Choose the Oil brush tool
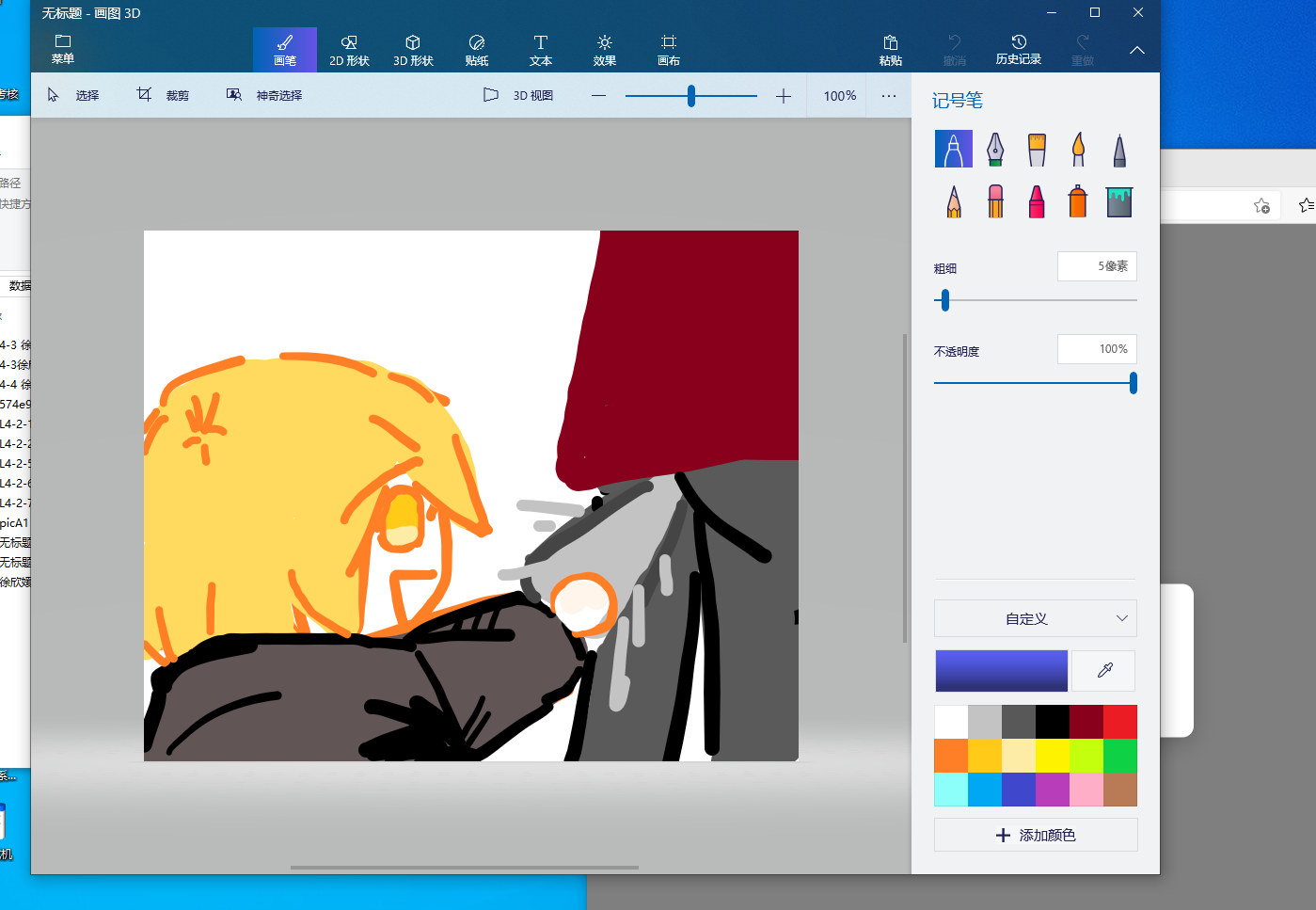This screenshot has width=1316, height=910. pyautogui.click(x=1036, y=149)
